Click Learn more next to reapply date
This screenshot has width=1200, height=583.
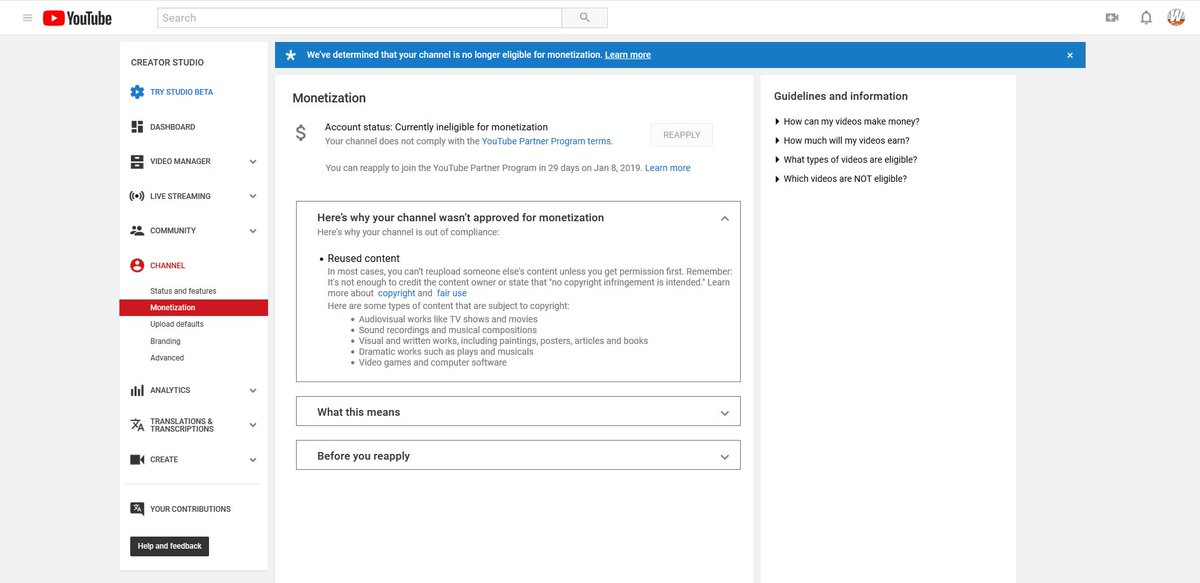(x=668, y=168)
